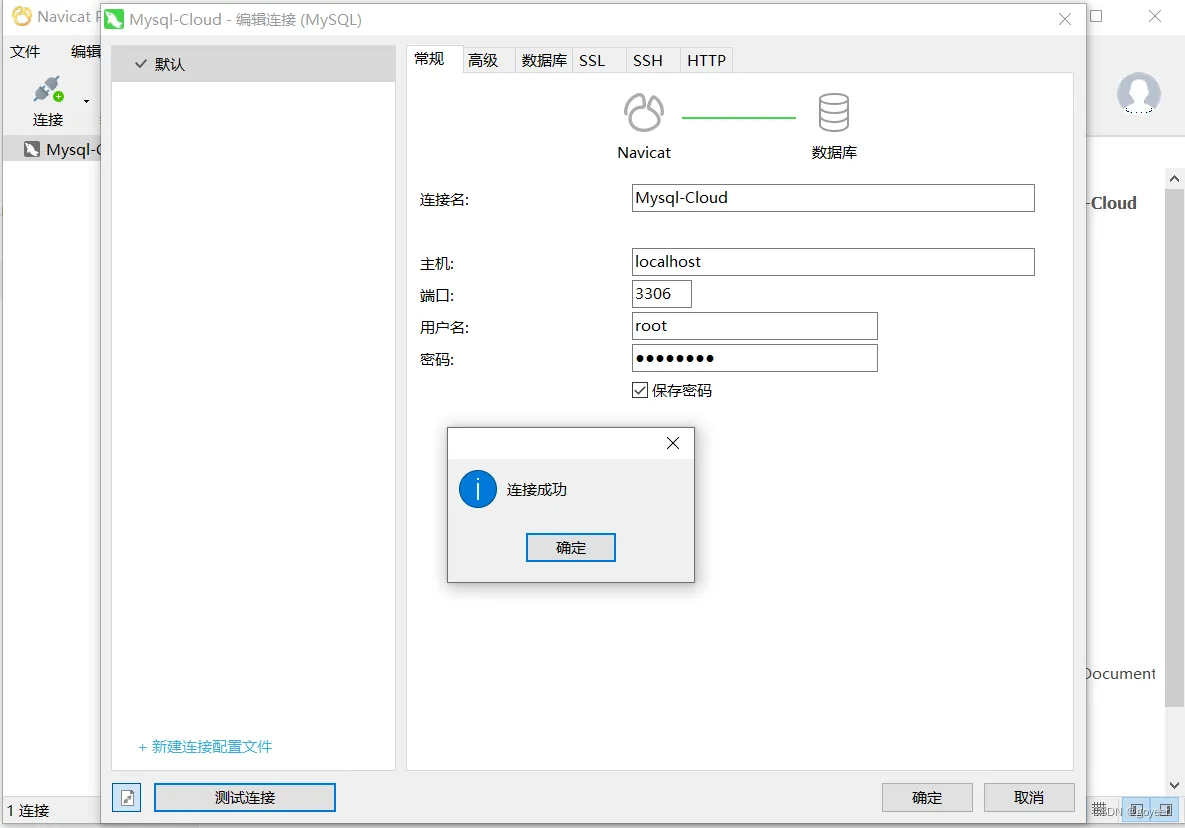Screen dimensions: 1185x828
Task: Open the HTTP tab
Action: (x=707, y=60)
